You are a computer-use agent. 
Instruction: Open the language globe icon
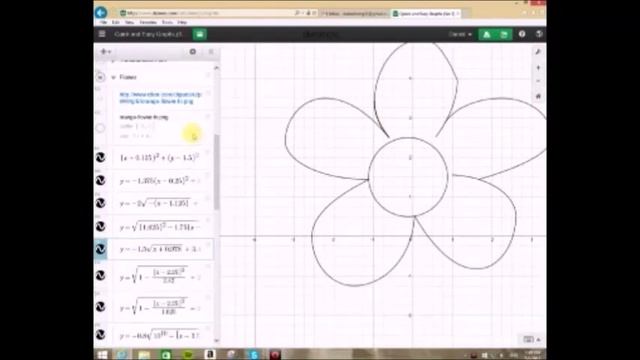(539, 34)
